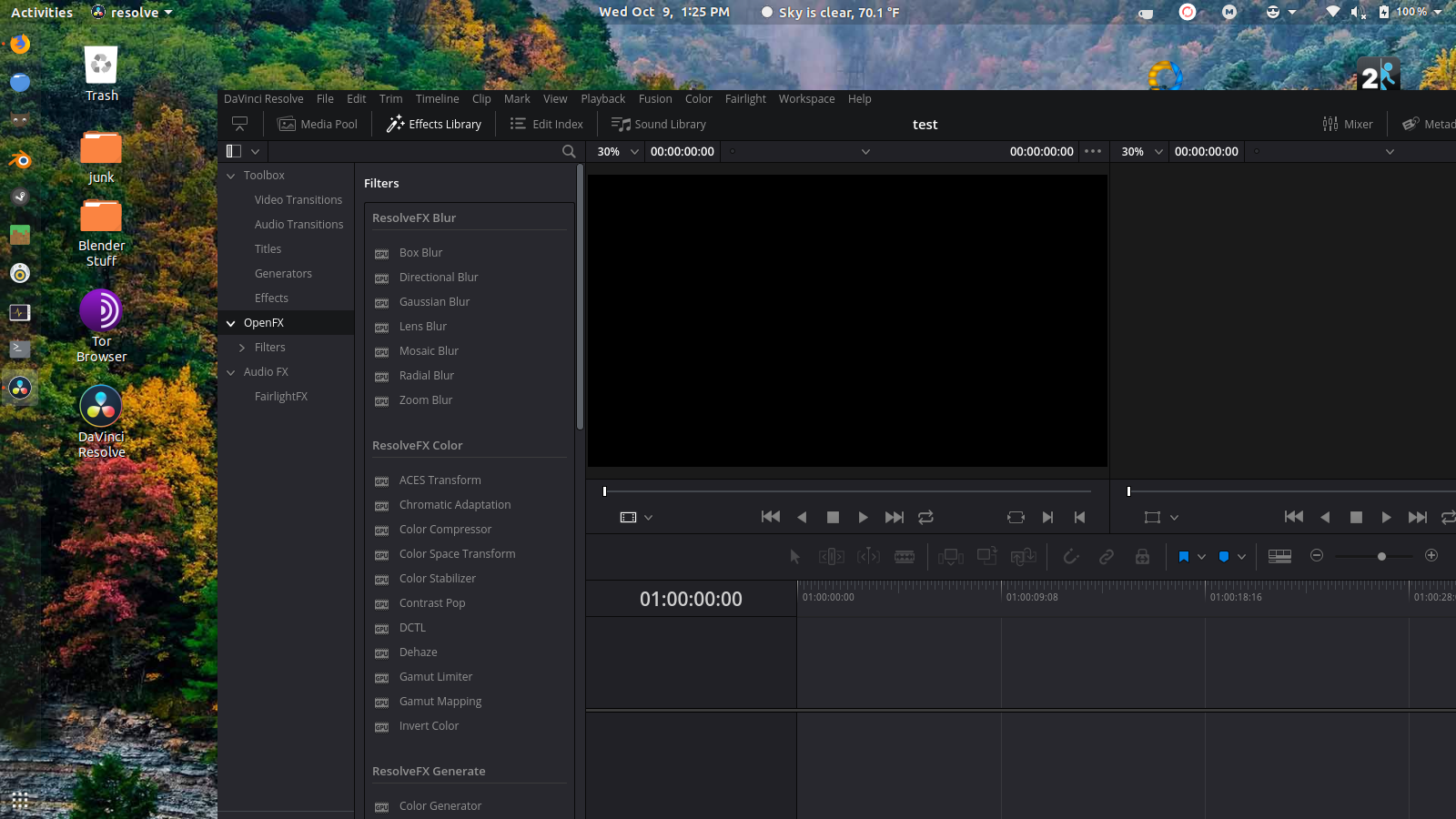The image size is (1456, 819).
Task: Toggle loop playback in source viewer
Action: (925, 517)
